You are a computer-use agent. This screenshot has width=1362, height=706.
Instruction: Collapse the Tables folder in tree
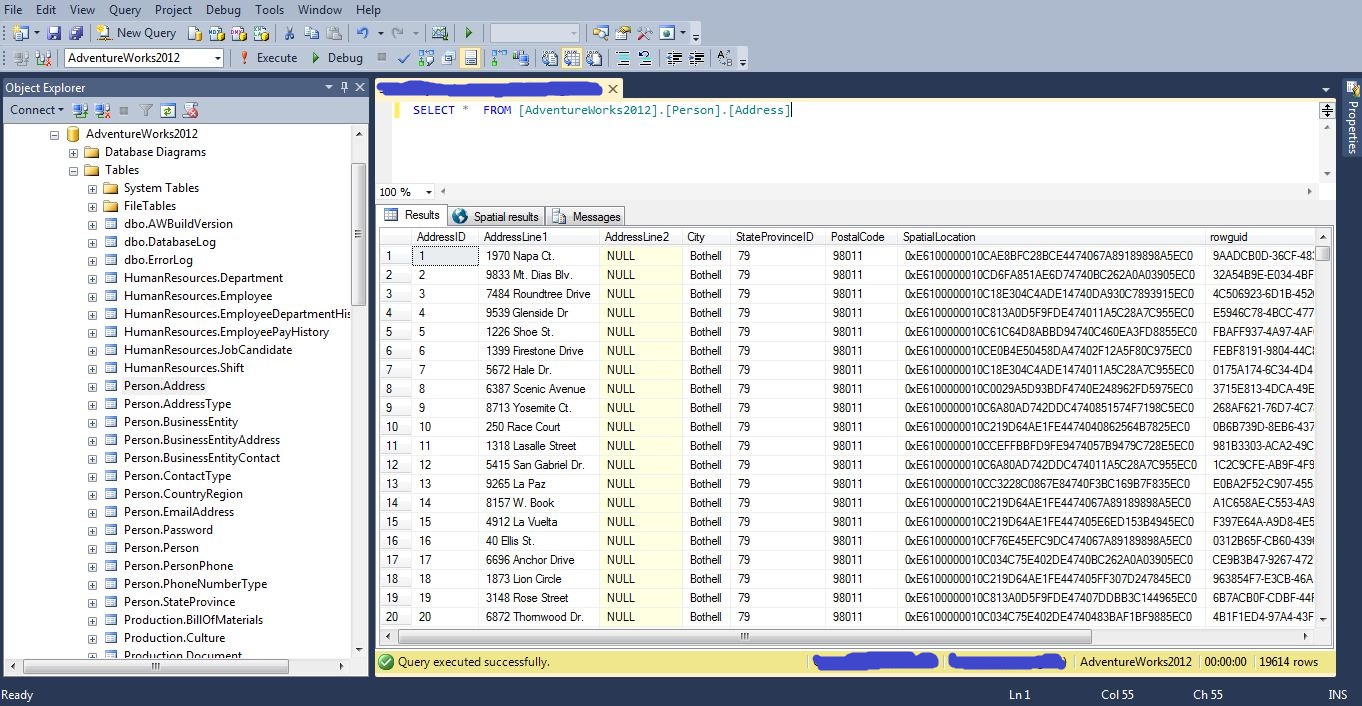click(74, 170)
